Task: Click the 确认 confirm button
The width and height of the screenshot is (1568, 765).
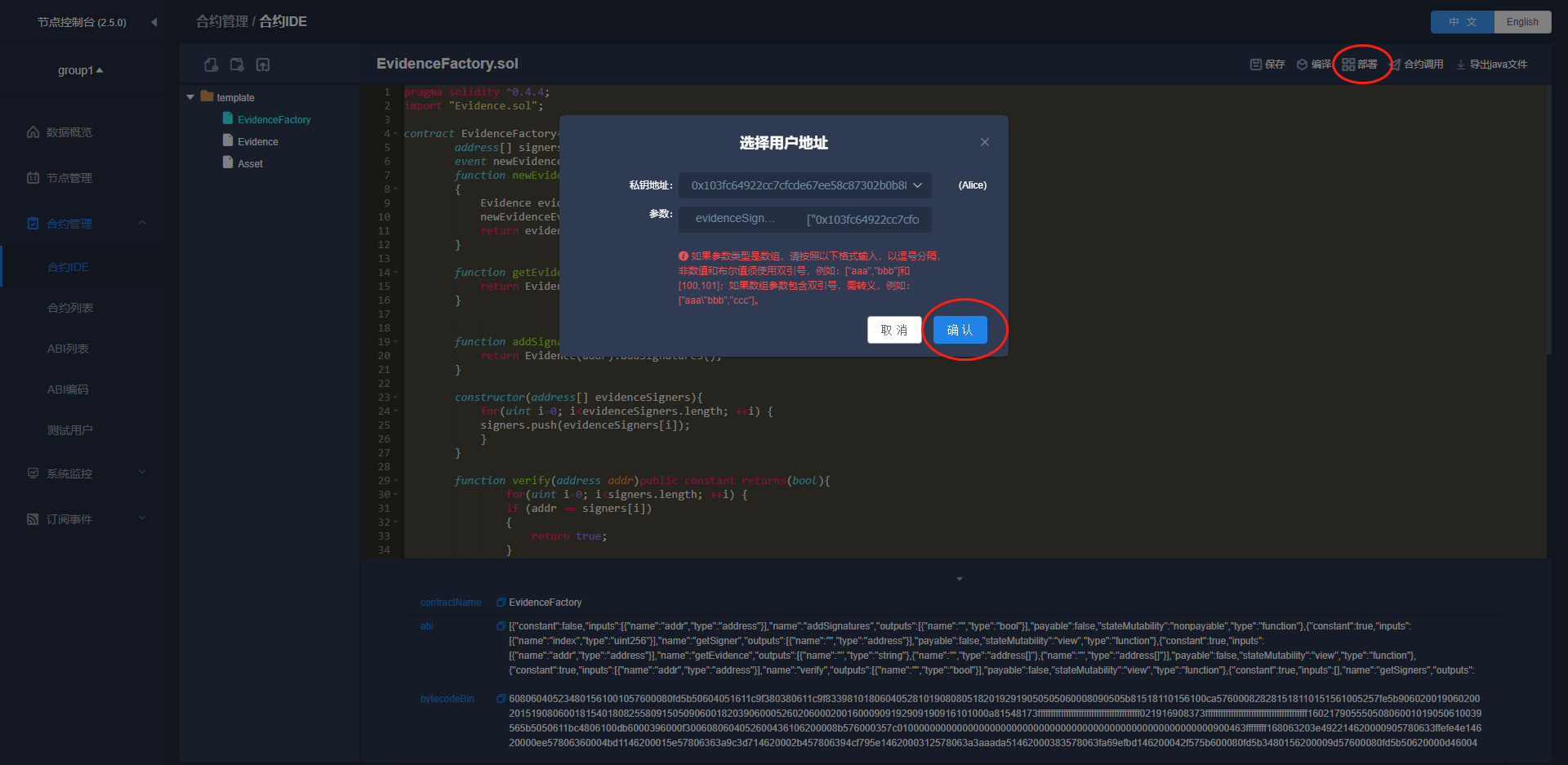Action: pyautogui.click(x=960, y=330)
